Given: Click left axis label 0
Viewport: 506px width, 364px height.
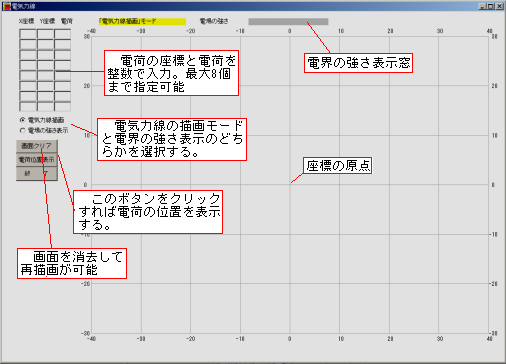Looking at the screenshot, I should pos(86,185).
